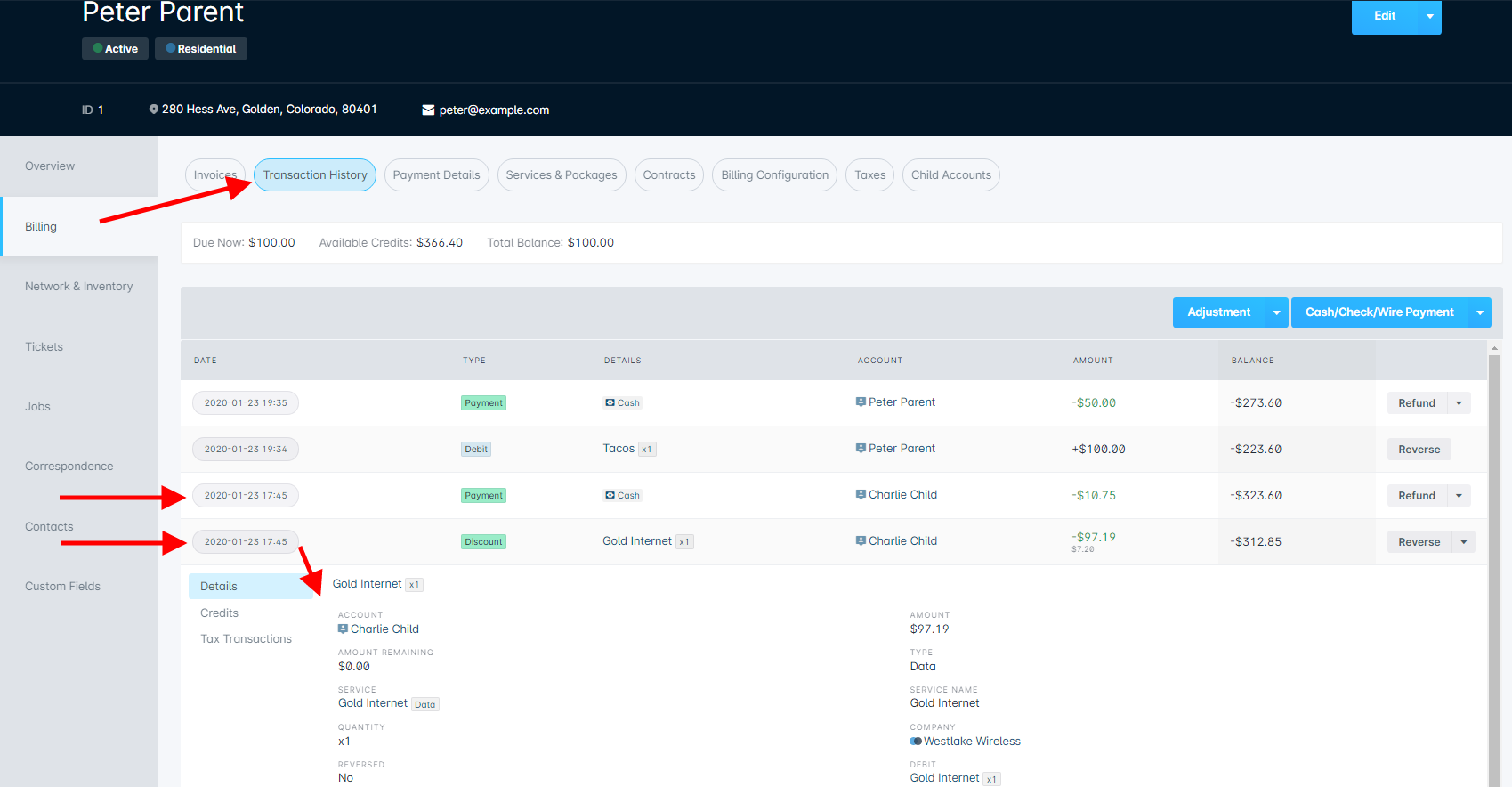
Task: Click the green Active status dot
Action: [98, 48]
